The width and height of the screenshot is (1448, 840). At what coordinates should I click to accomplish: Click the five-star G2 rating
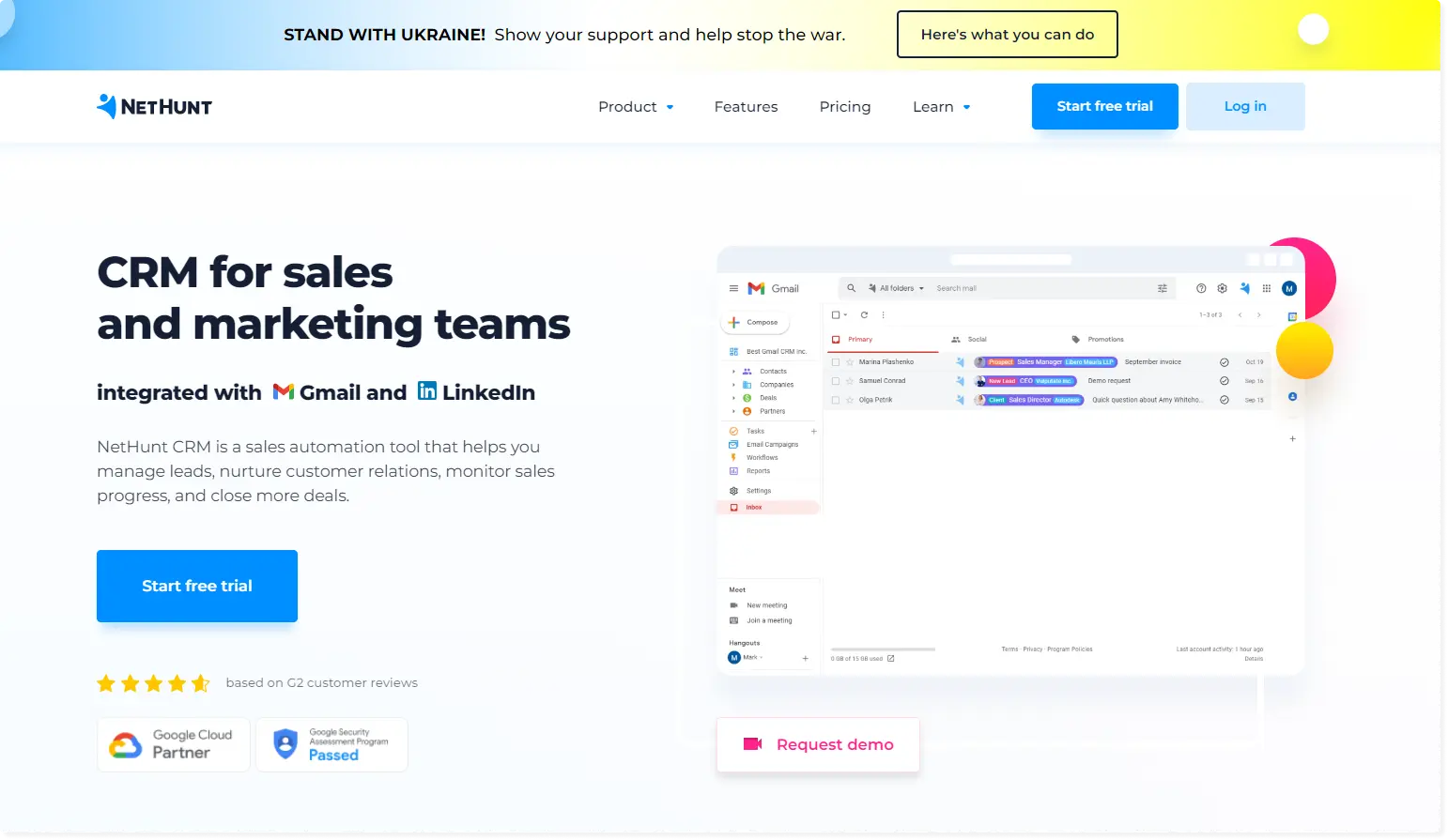pyautogui.click(x=153, y=683)
